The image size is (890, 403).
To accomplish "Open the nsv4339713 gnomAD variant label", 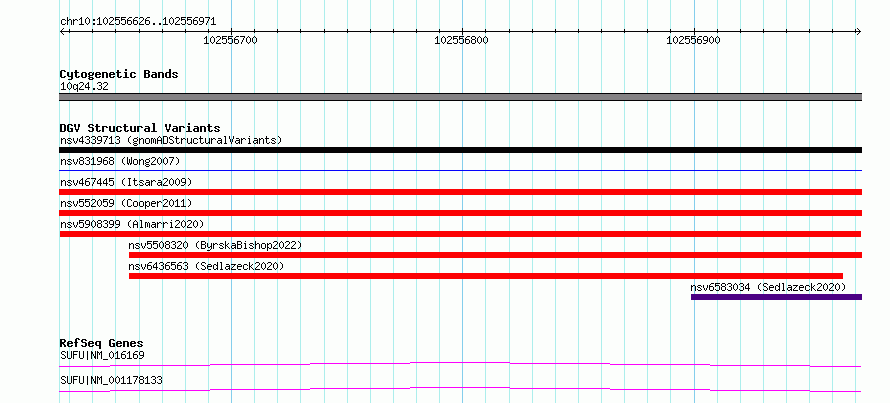I will [x=171, y=140].
